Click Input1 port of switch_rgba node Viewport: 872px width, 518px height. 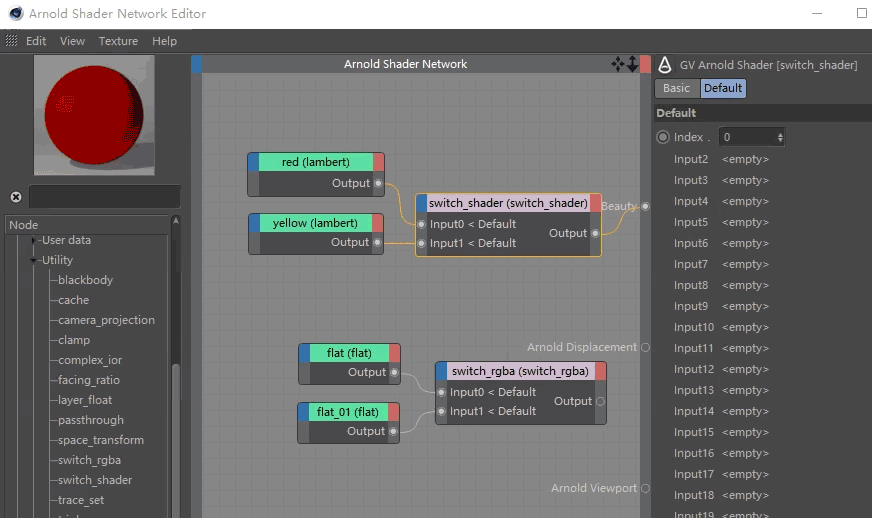[x=442, y=411]
